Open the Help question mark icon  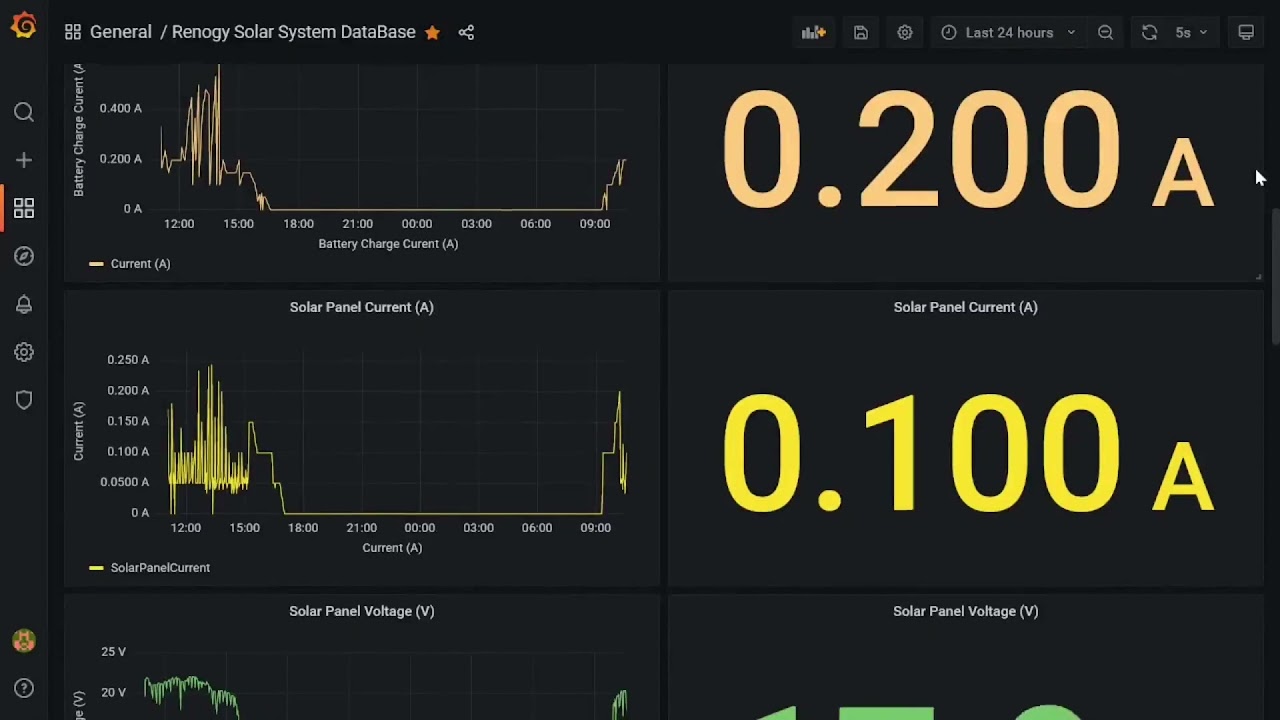pos(24,688)
